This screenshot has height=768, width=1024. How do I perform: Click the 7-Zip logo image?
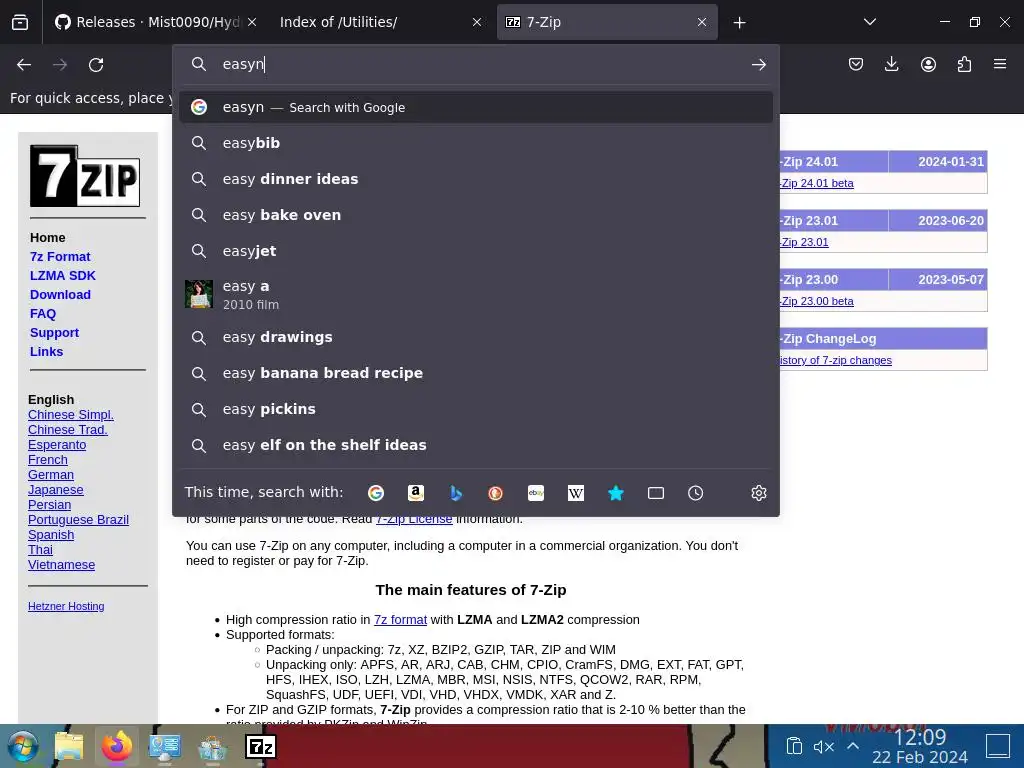(85, 176)
